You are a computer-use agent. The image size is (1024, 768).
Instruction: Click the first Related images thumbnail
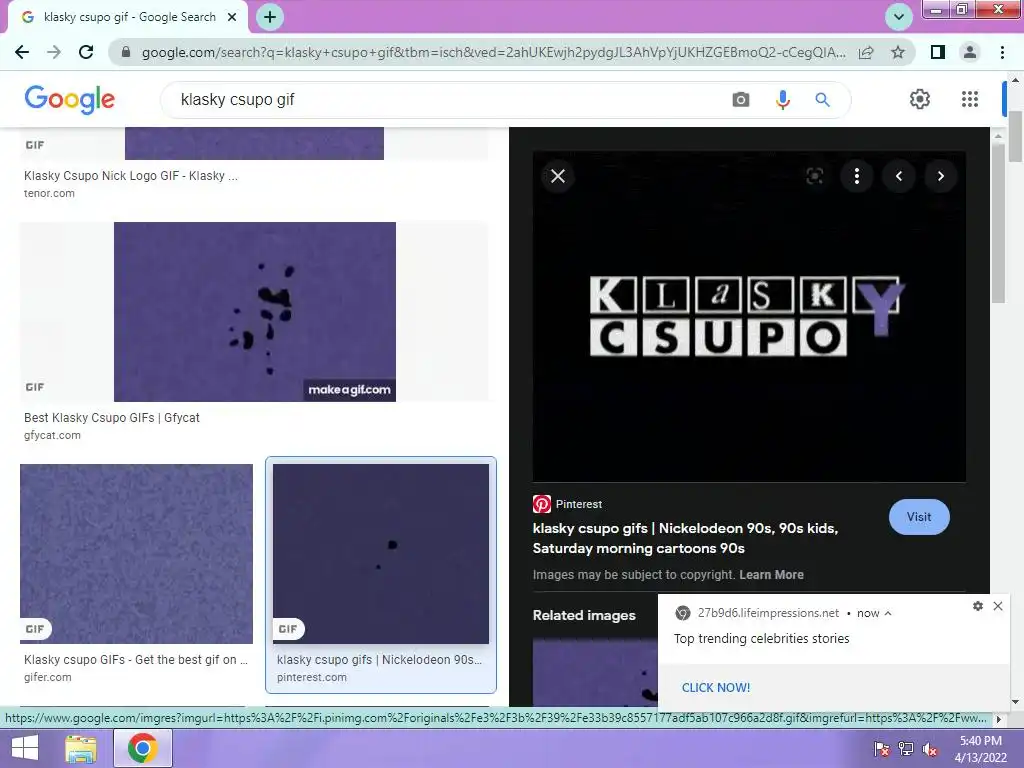tap(595, 672)
